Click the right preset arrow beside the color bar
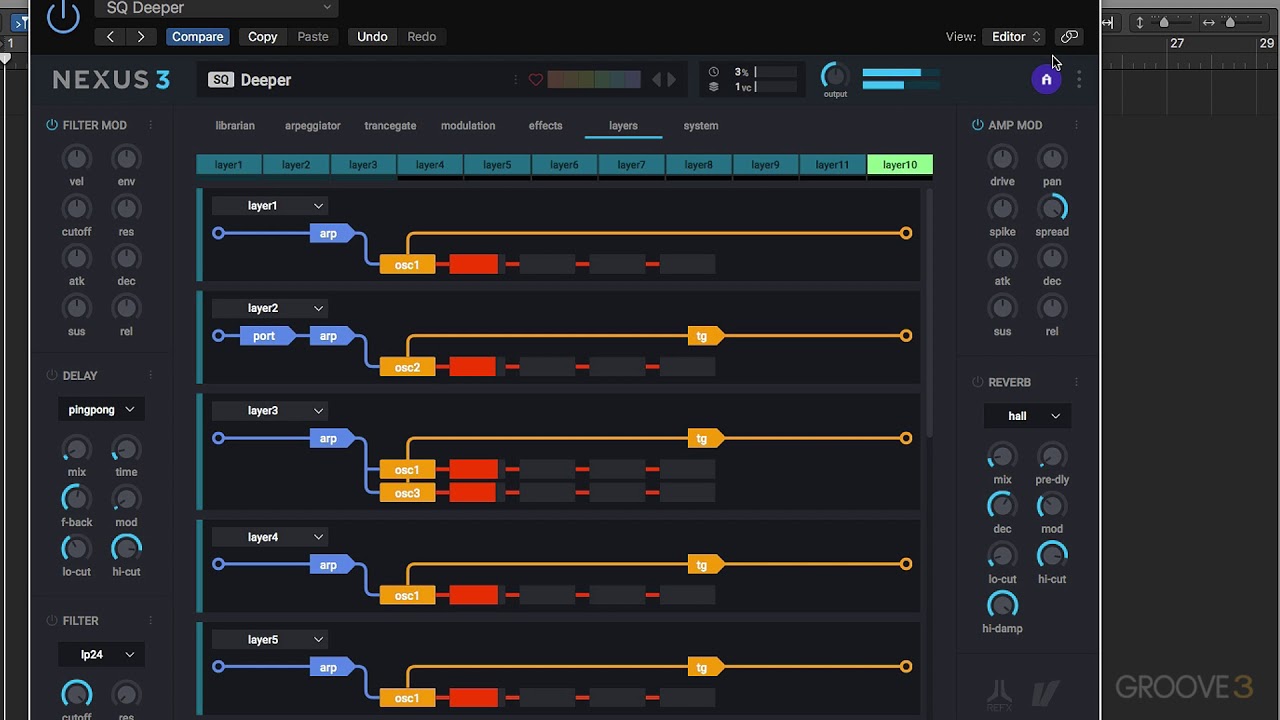Viewport: 1280px width, 720px height. [671, 80]
